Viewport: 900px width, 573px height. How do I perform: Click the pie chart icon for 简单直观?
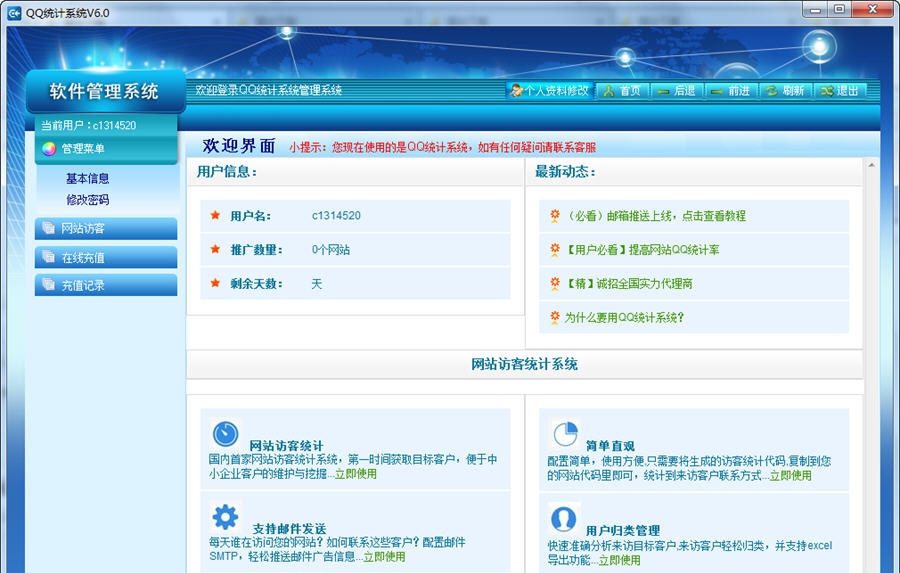[565, 434]
